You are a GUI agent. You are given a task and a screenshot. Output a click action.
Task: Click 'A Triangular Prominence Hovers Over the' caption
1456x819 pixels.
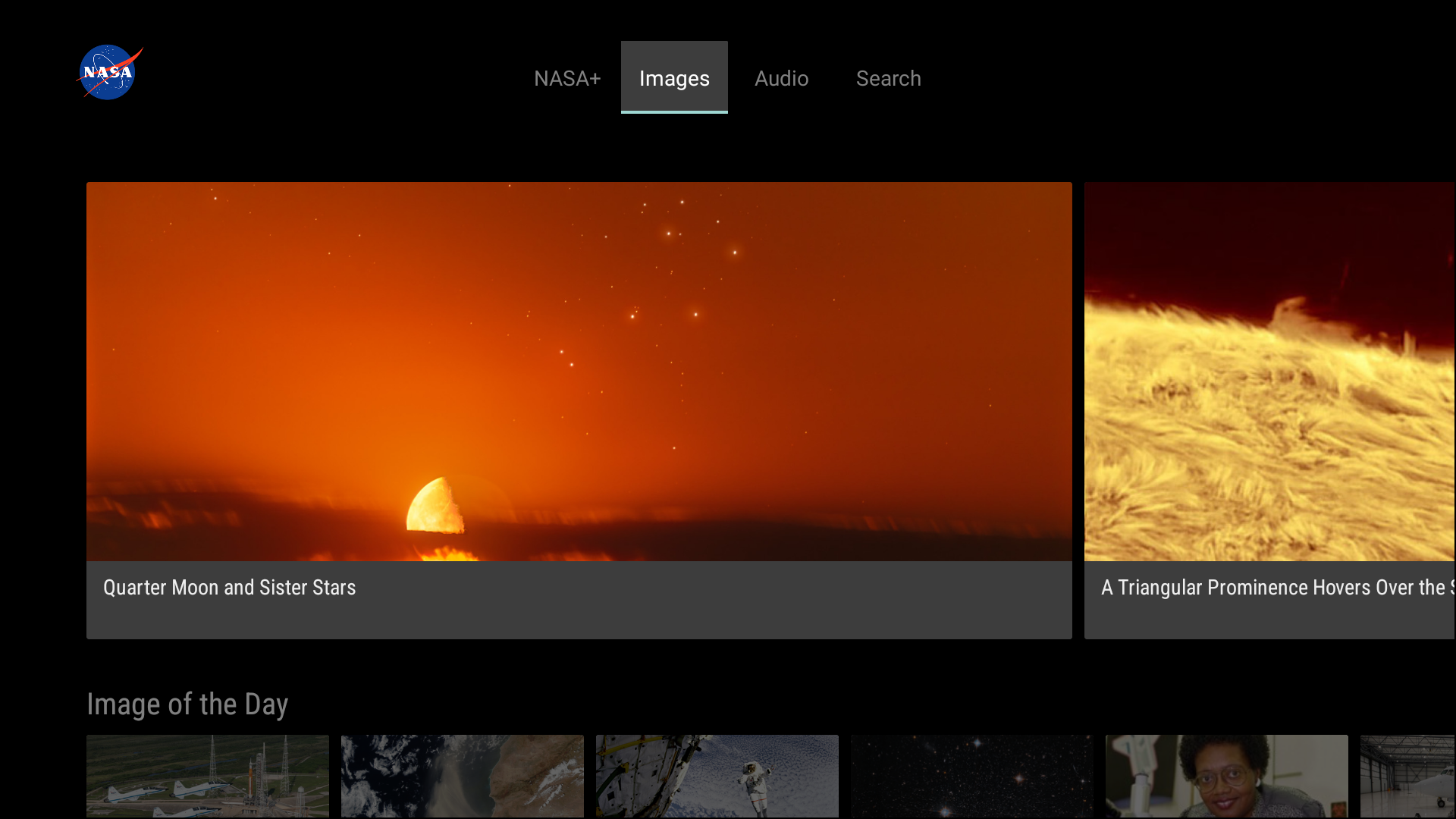[x=1277, y=588]
